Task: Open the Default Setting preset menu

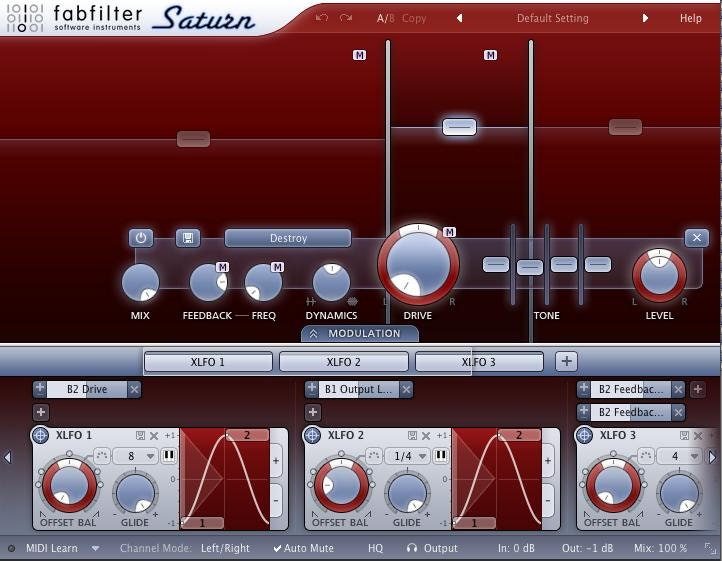Action: (x=553, y=18)
